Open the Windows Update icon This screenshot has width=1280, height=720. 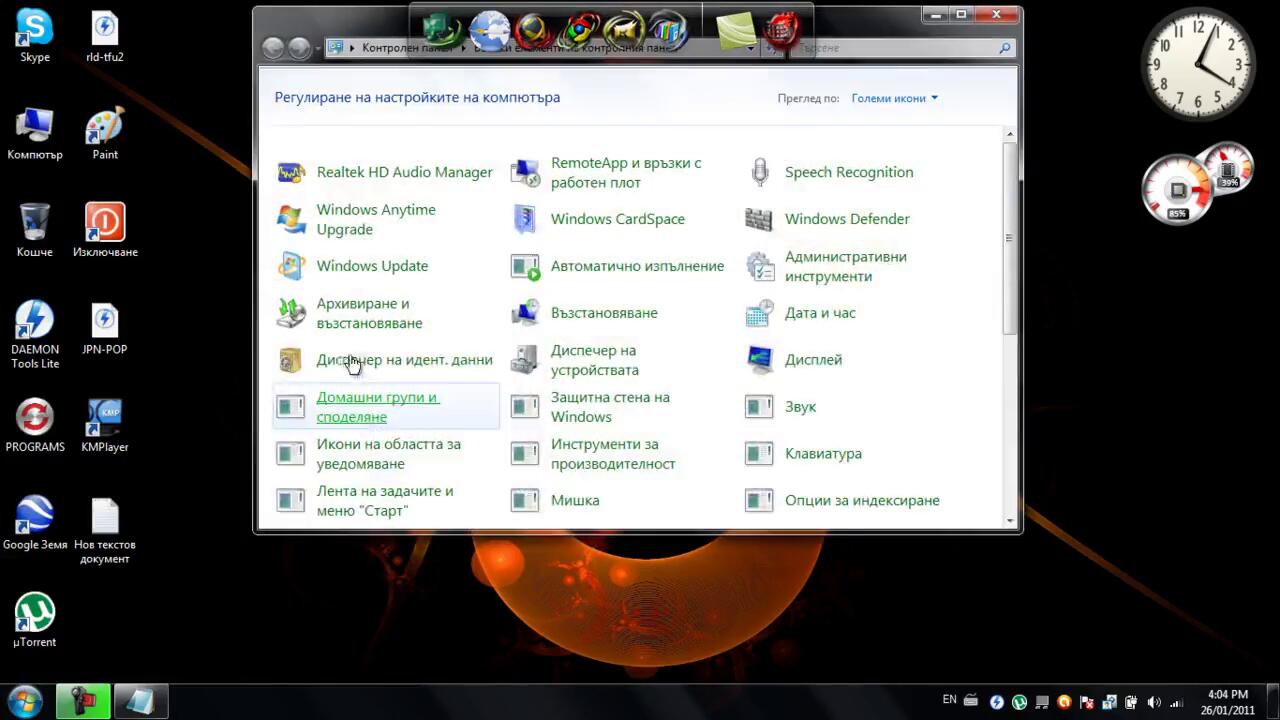pos(291,266)
